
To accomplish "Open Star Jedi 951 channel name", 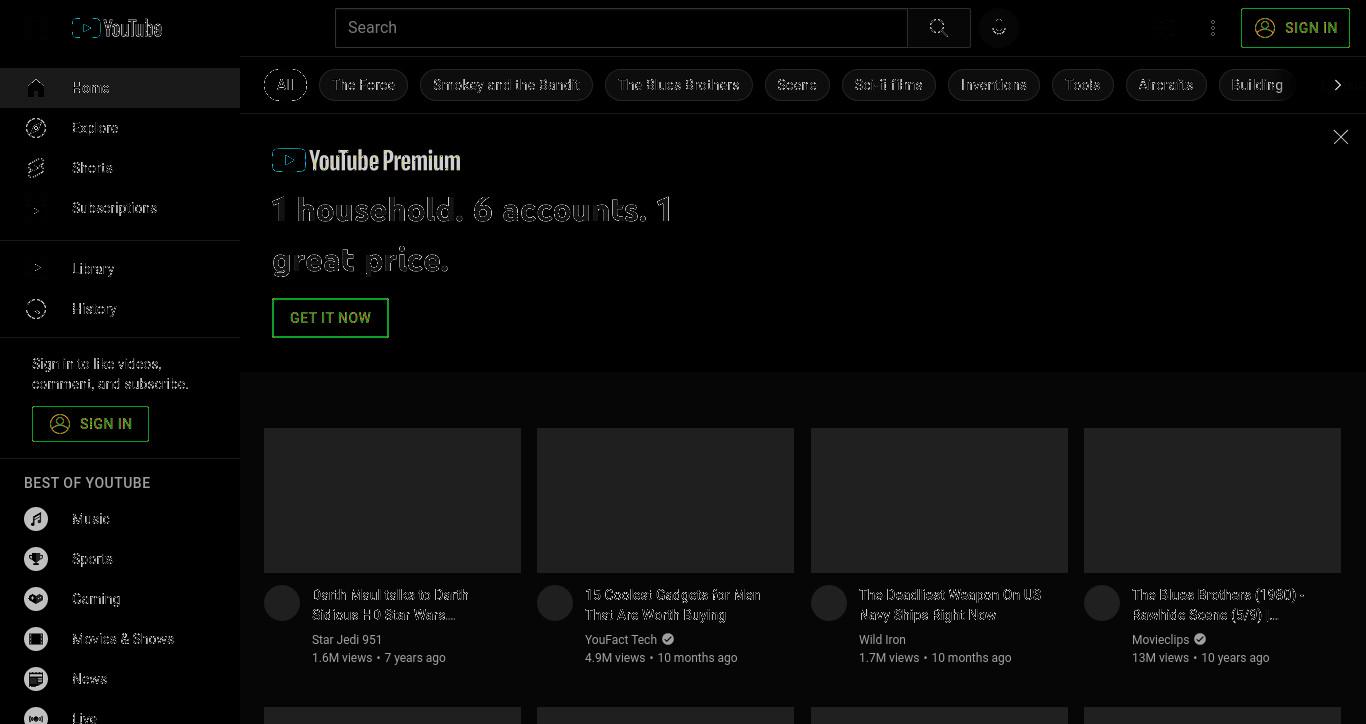I will (x=347, y=640).
